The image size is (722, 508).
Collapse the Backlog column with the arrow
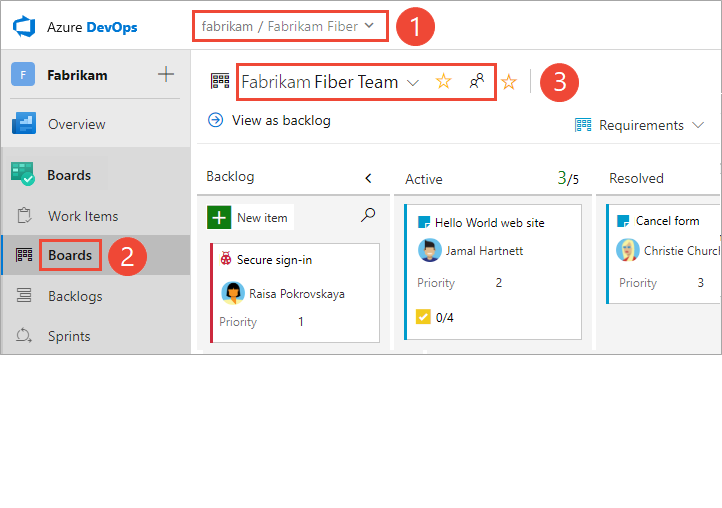coord(368,178)
